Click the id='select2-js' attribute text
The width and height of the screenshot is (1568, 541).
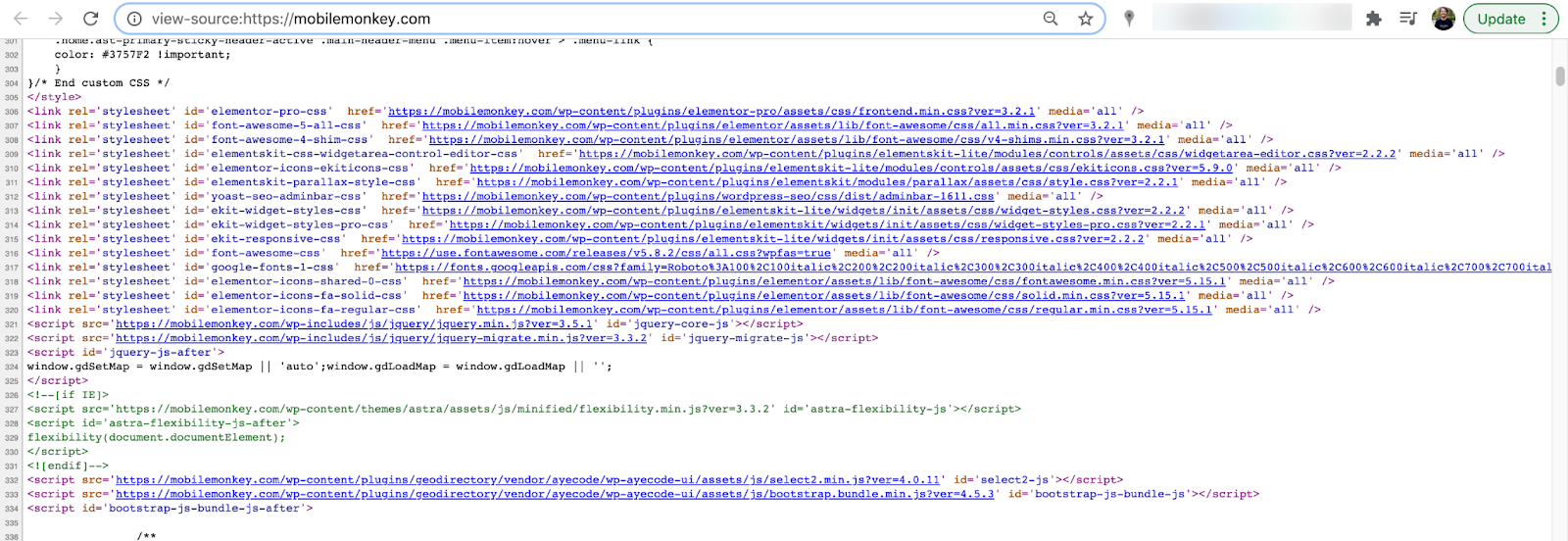click(1004, 480)
